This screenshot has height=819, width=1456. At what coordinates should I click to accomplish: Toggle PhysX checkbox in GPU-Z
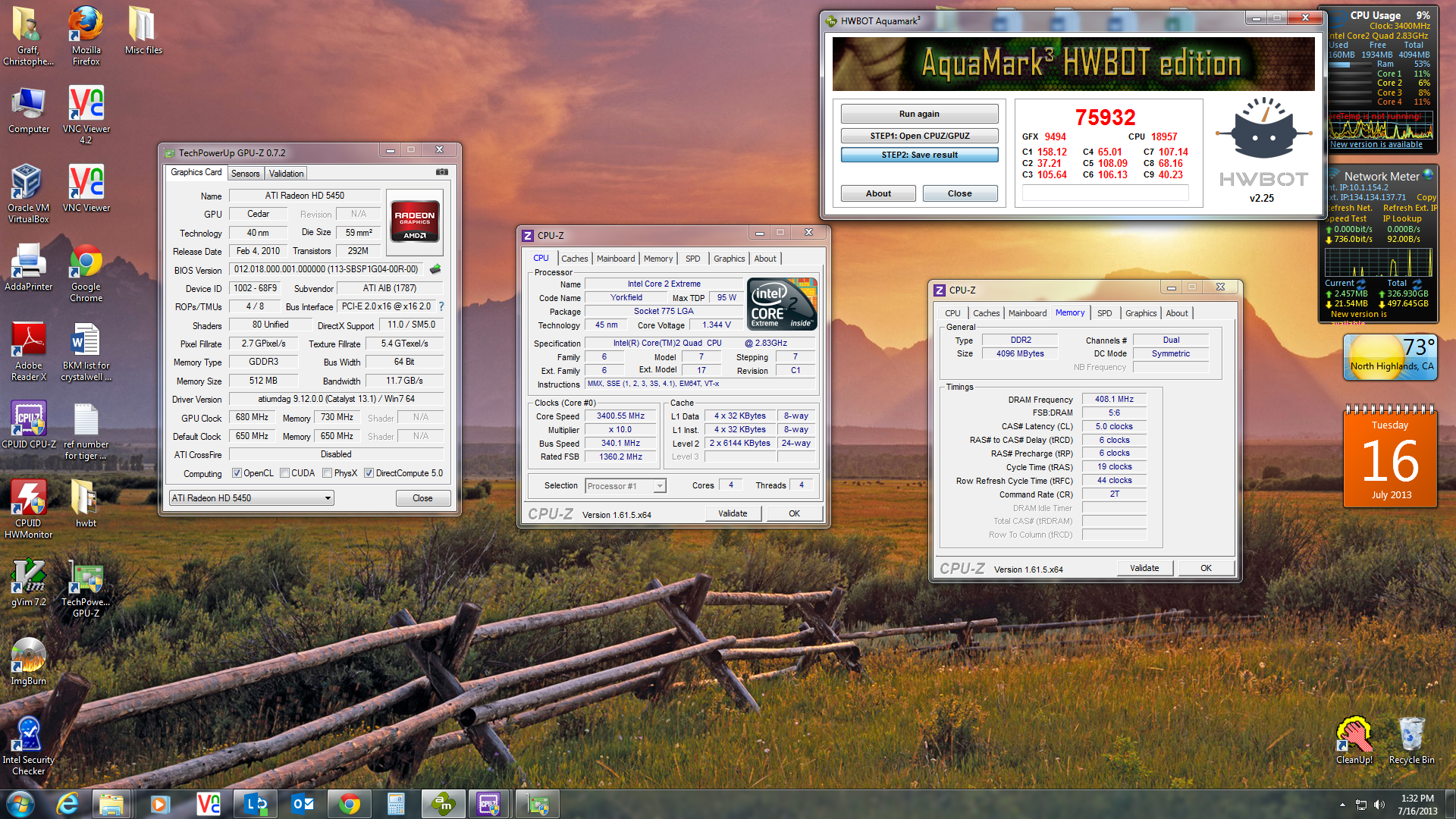click(327, 473)
